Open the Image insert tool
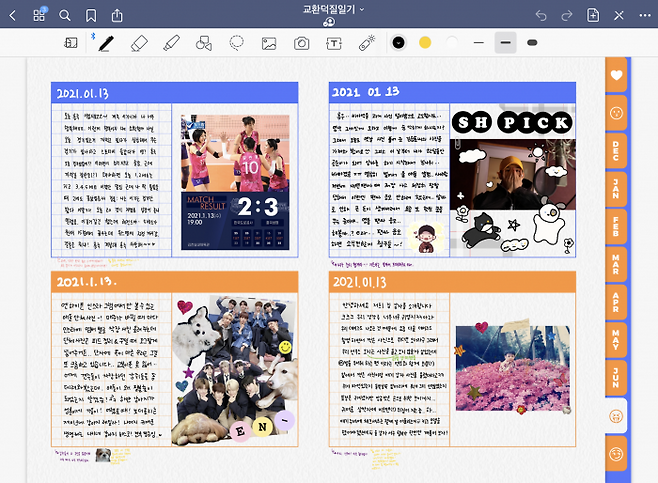658x483 pixels. 269,43
